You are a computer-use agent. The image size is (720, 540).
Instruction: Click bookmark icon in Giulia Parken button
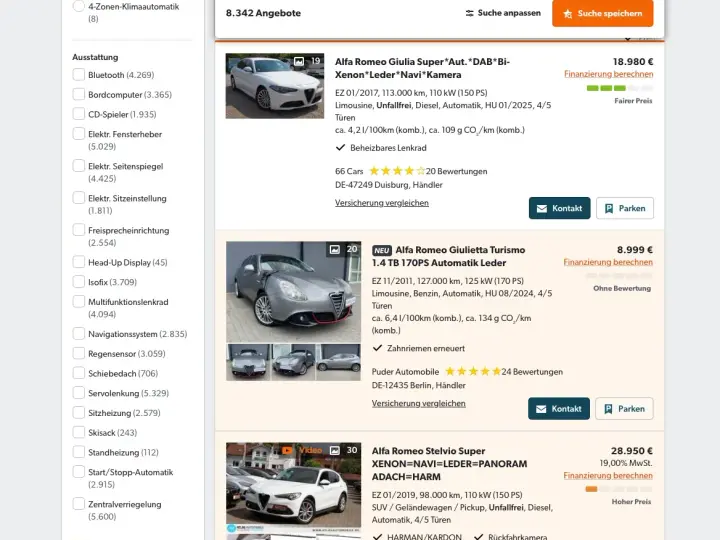pos(609,208)
